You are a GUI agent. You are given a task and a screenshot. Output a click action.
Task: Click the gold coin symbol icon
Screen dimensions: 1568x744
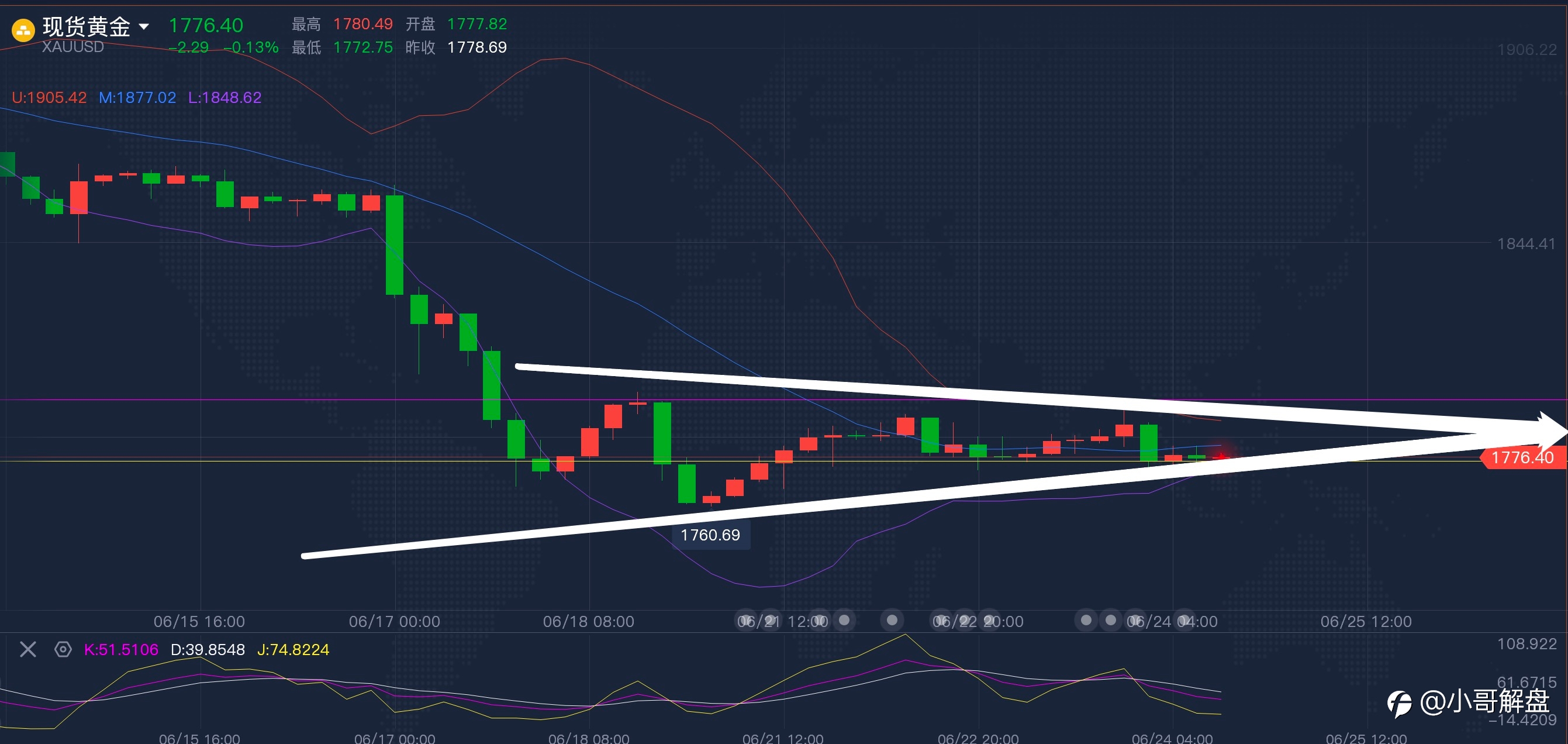[x=23, y=30]
